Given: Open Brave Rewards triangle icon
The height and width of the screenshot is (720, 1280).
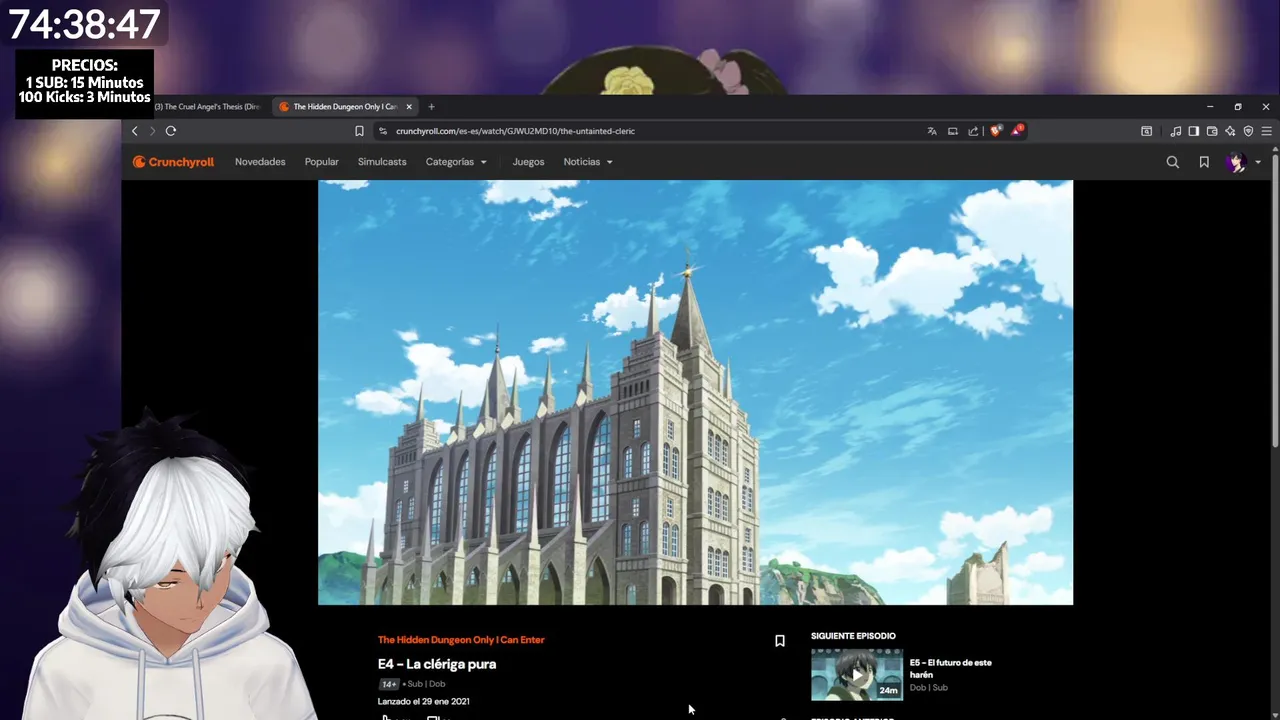Looking at the screenshot, I should pyautogui.click(x=1016, y=130).
